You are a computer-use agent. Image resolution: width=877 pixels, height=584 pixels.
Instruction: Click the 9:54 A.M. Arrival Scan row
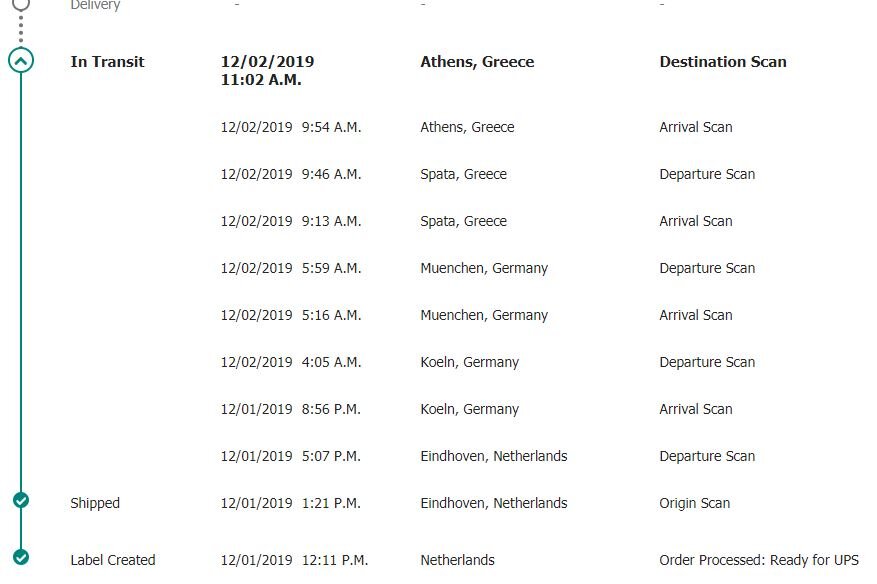tap(477, 127)
